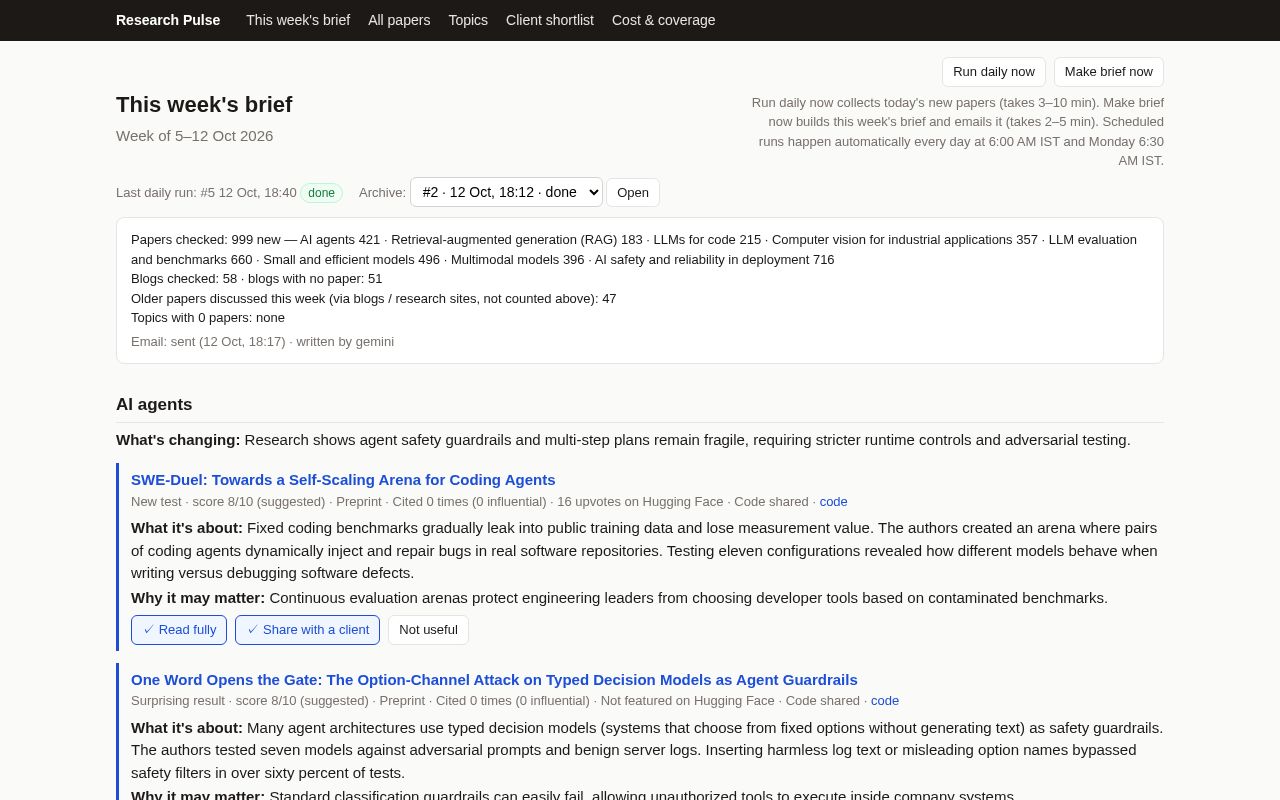Click the Research Pulse brand name
Viewport: 1280px width, 800px height.
(168, 20)
